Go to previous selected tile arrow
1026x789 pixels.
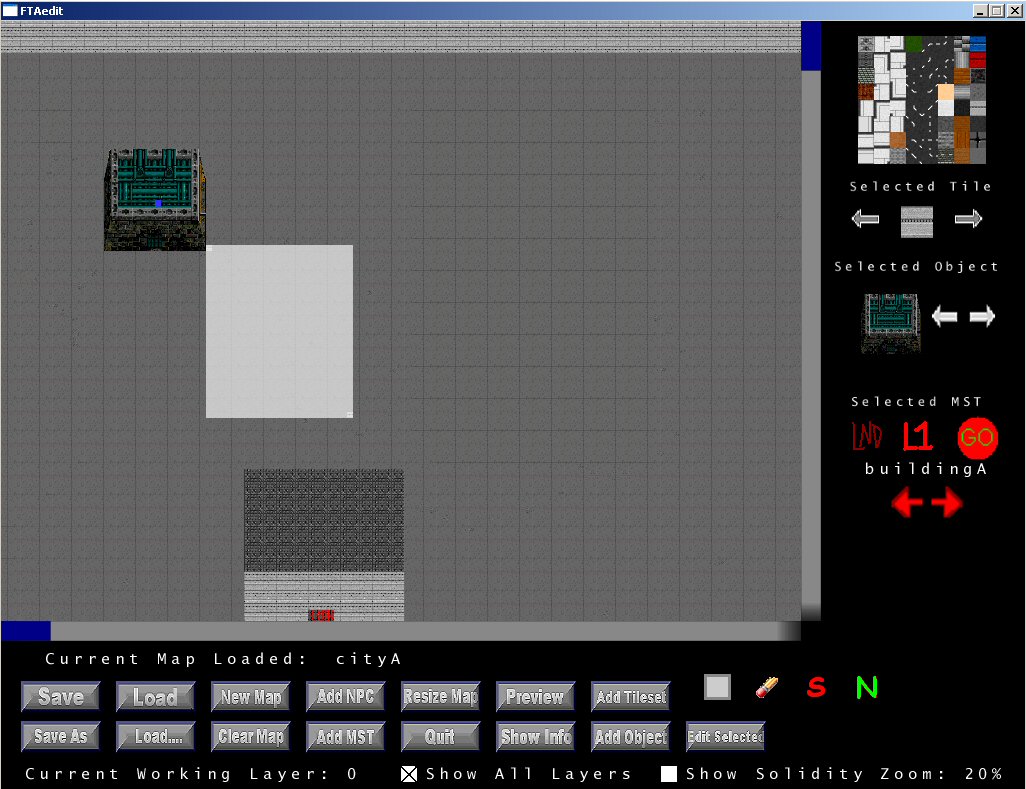click(x=865, y=220)
